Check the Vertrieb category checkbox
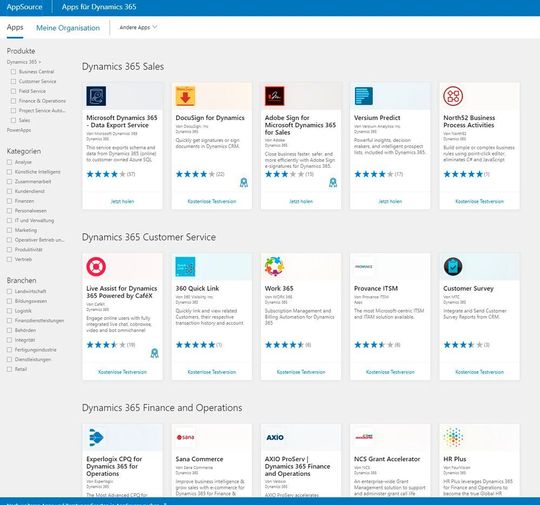The height and width of the screenshot is (505, 540). (x=9, y=259)
